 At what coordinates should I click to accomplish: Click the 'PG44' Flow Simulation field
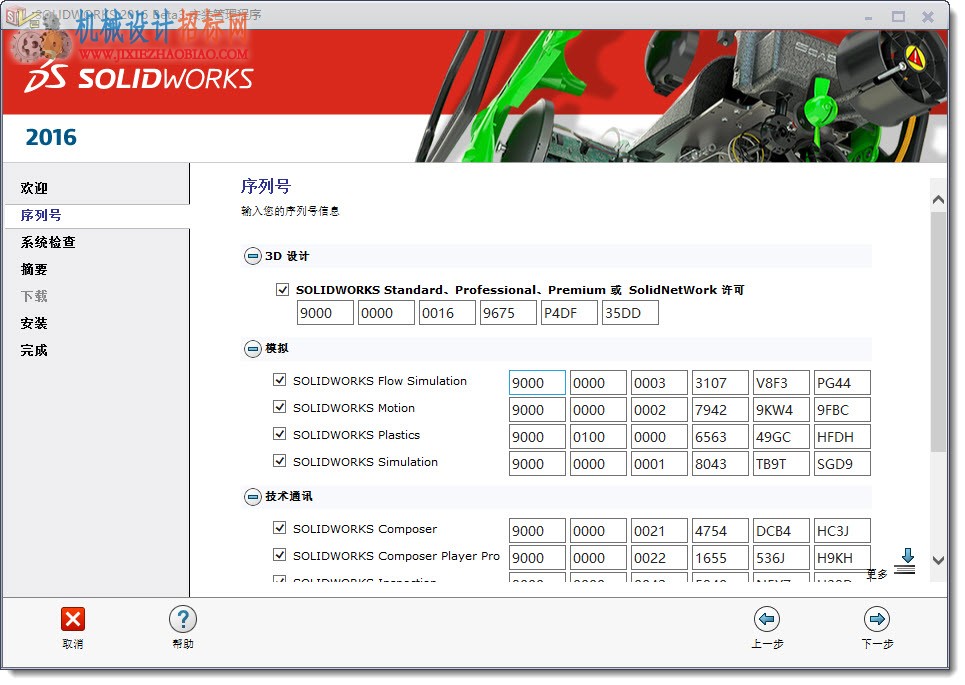coord(842,383)
